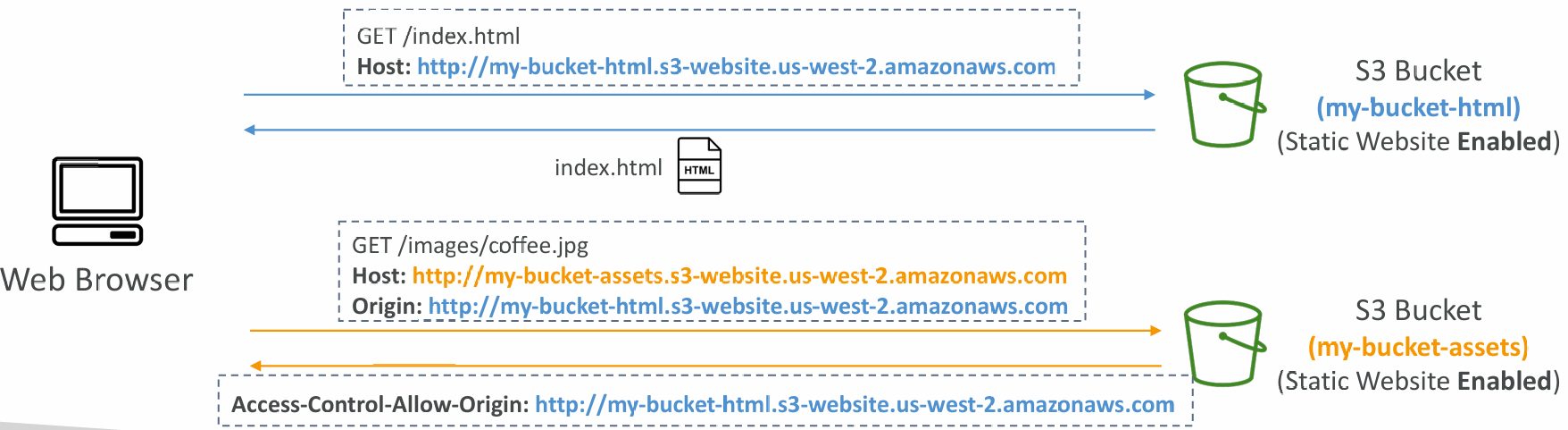
Task: Click the green my-bucket-html S3 bucket icon
Action: tap(1224, 105)
